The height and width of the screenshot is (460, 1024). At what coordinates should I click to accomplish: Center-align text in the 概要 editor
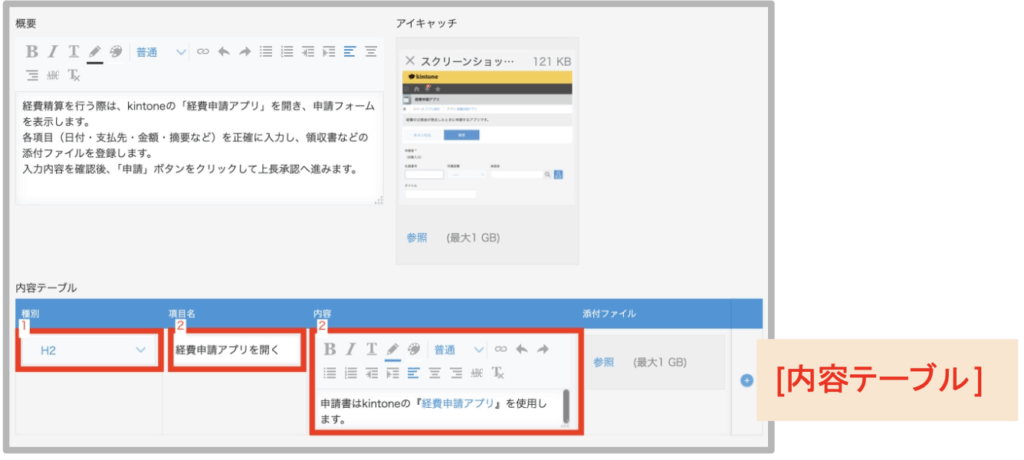coord(371,52)
